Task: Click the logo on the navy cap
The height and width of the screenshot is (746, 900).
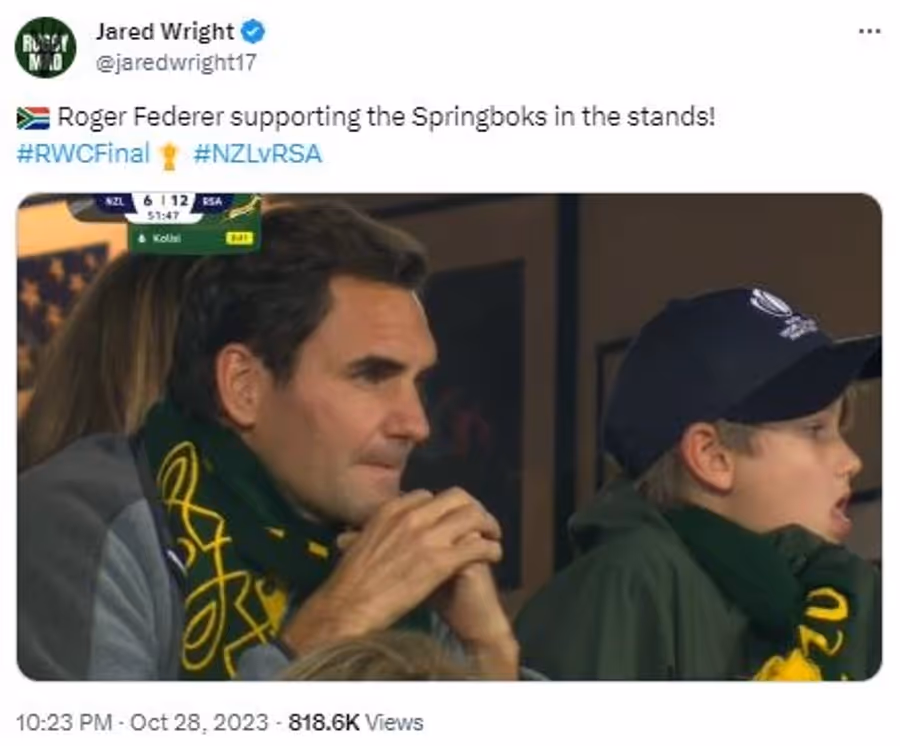Action: coord(782,313)
